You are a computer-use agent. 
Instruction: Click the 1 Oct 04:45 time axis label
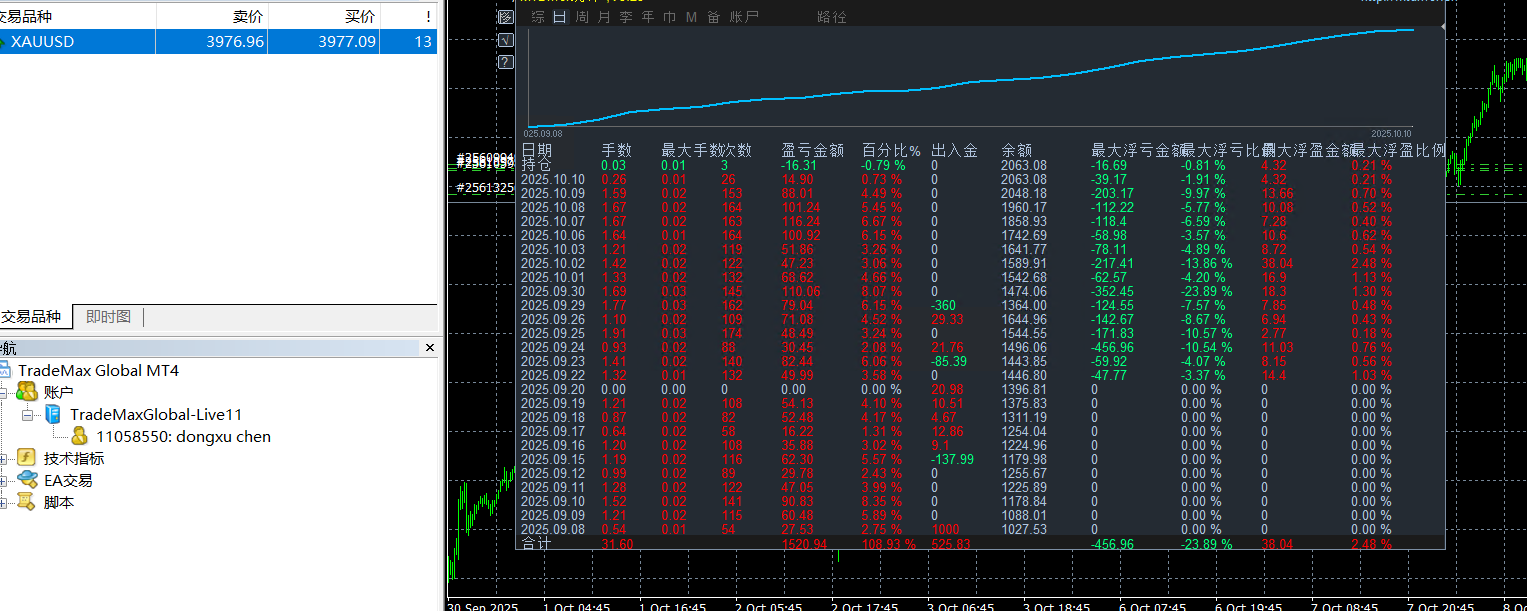(x=577, y=605)
